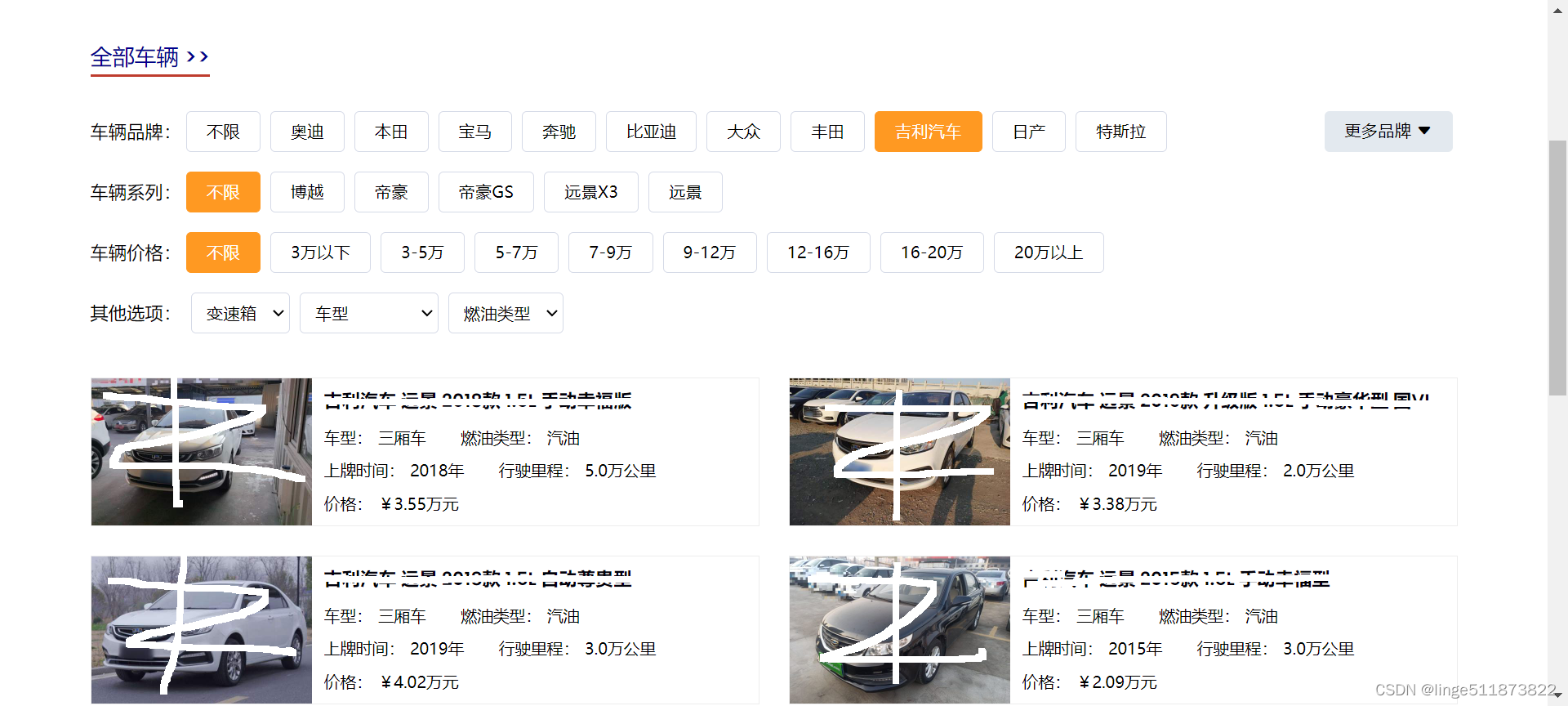Open title of listing with 2.0万公里 mileage
The height and width of the screenshot is (706, 1568).
1226,401
